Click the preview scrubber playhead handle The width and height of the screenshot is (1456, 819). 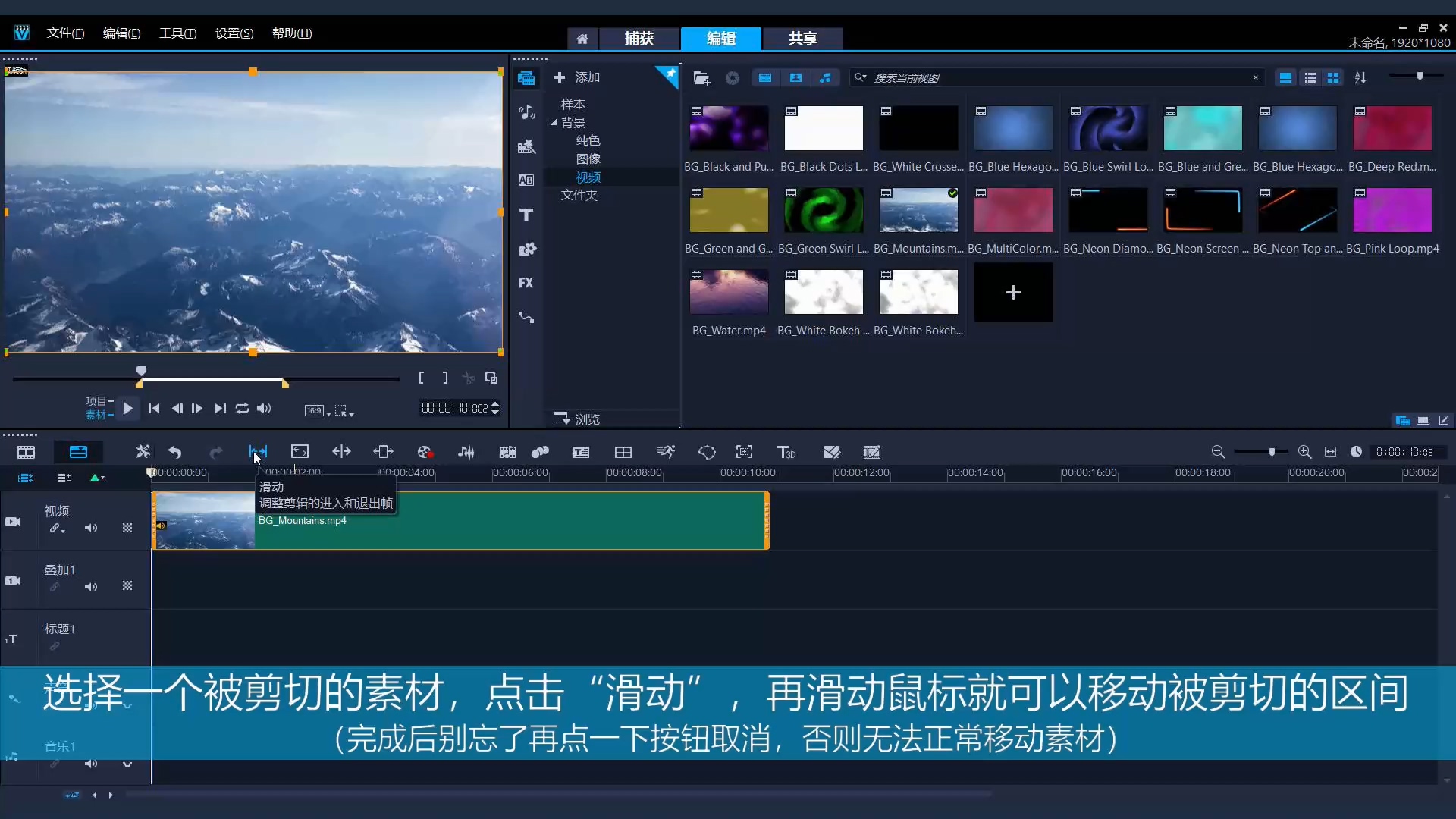click(141, 372)
